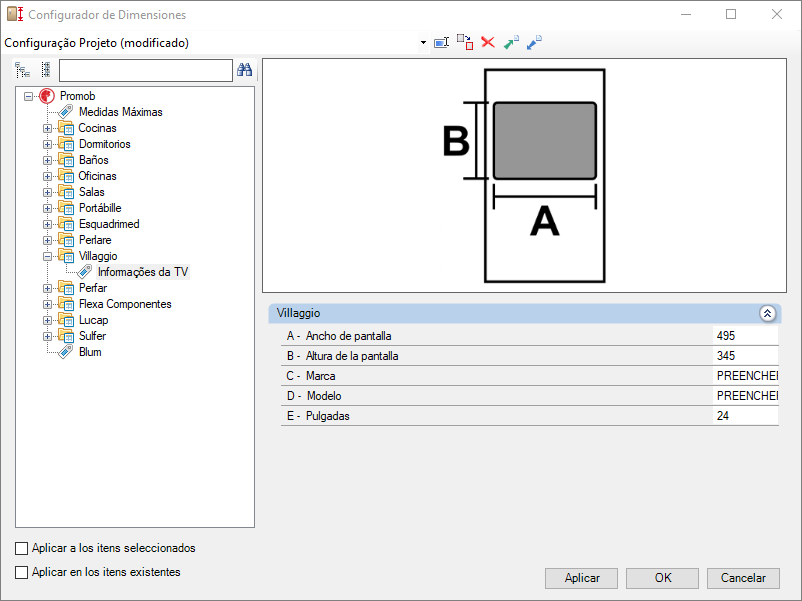Enable Aplicar a los itens seleccionados checkbox
This screenshot has width=802, height=601.
pyautogui.click(x=22, y=549)
